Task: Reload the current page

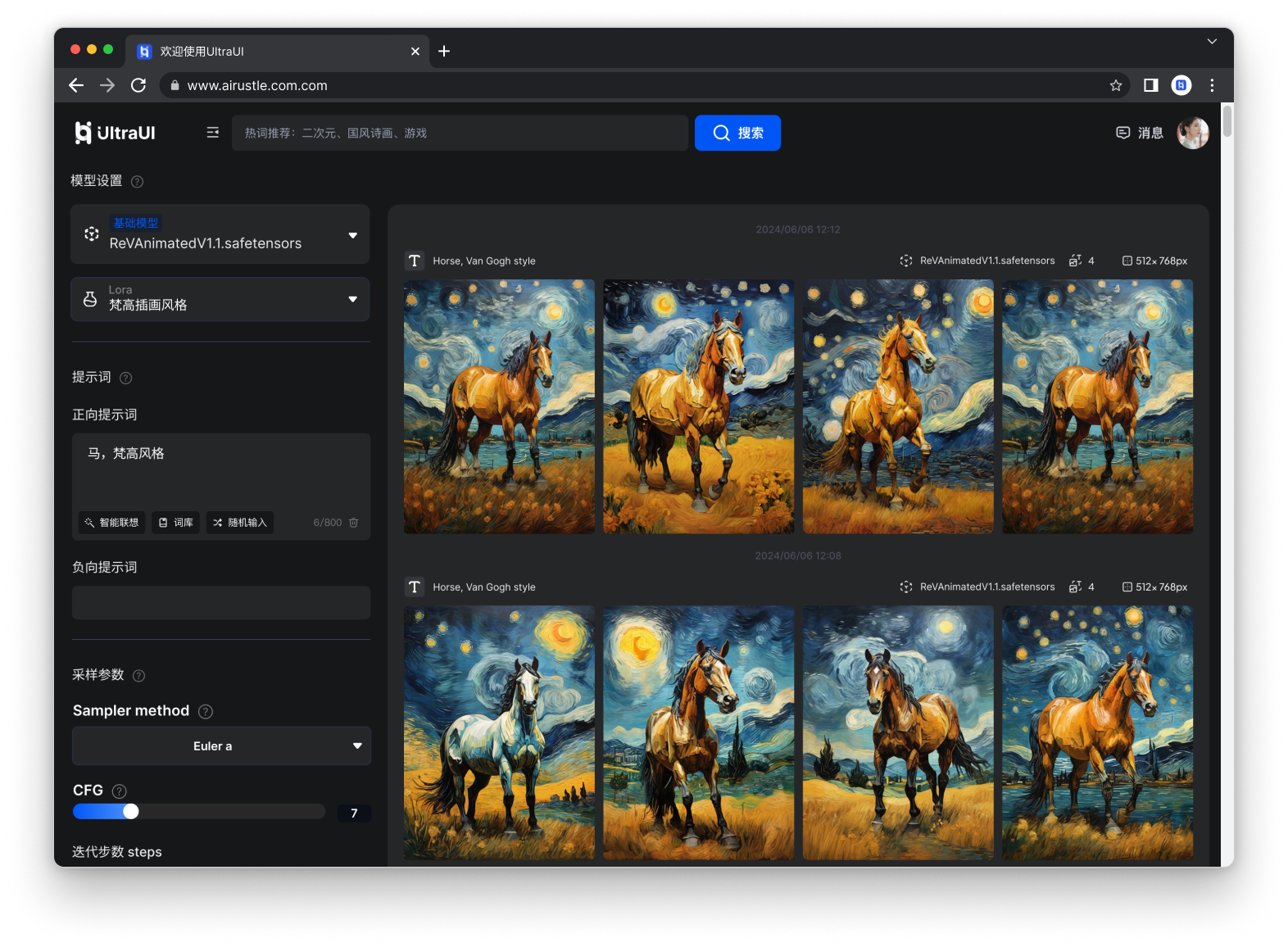Action: tap(138, 85)
